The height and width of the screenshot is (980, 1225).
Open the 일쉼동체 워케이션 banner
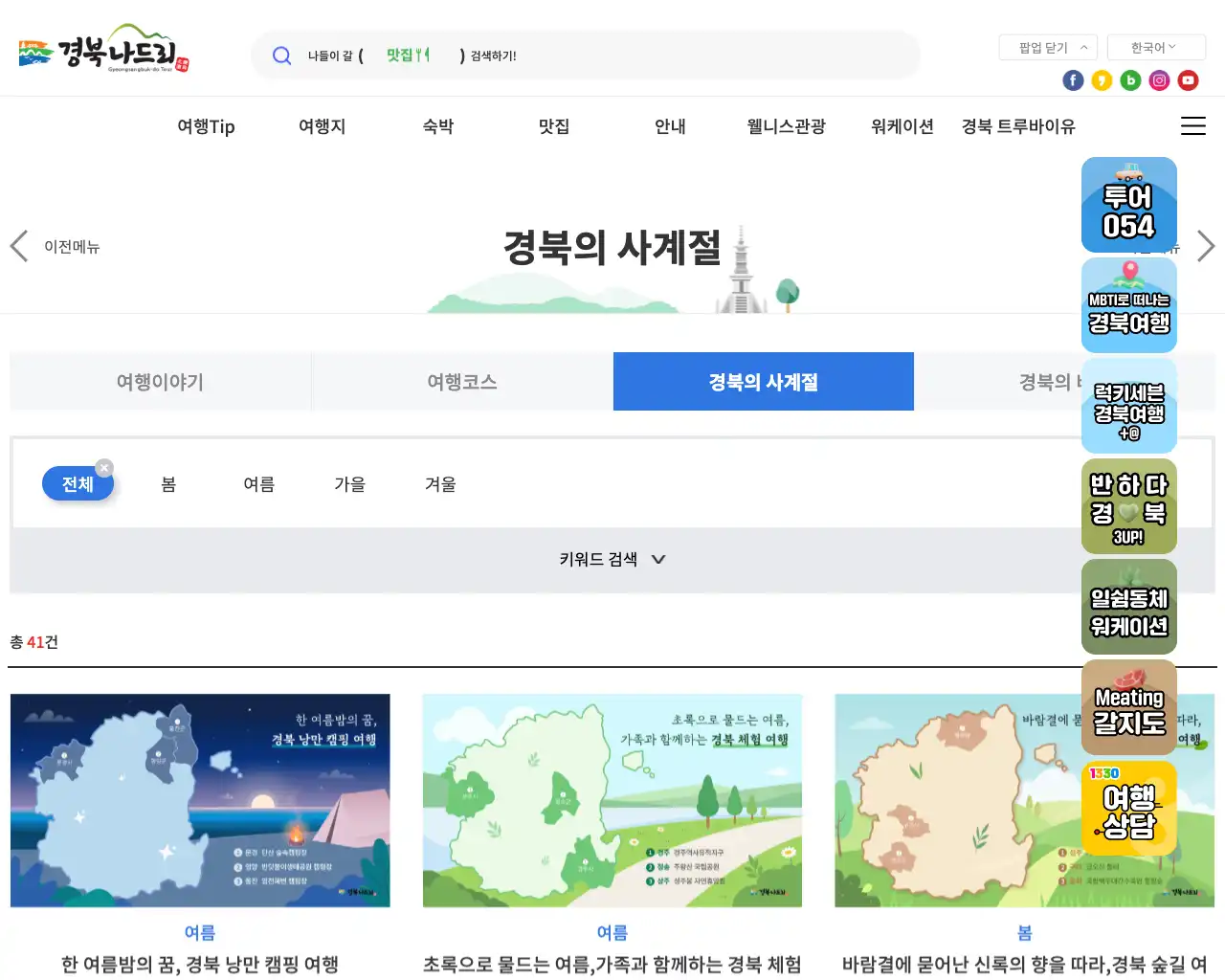click(1129, 607)
